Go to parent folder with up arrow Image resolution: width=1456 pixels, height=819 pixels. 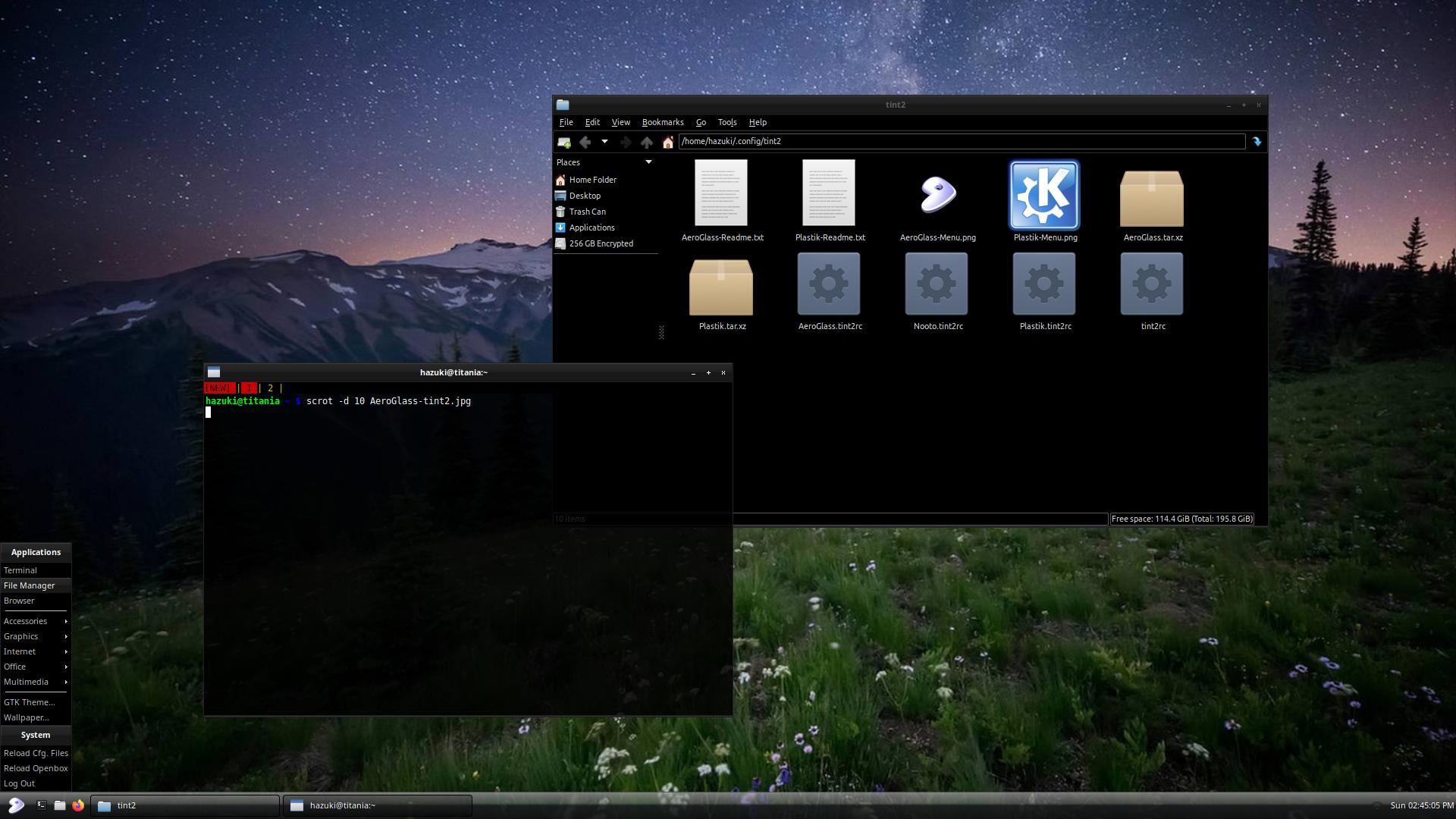pos(647,142)
